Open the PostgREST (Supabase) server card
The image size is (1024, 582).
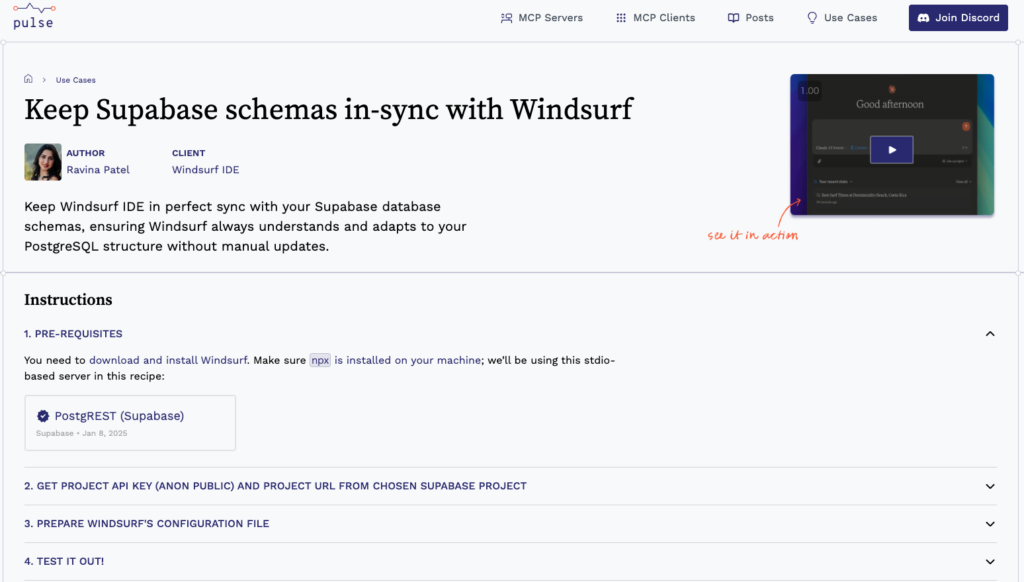click(130, 423)
